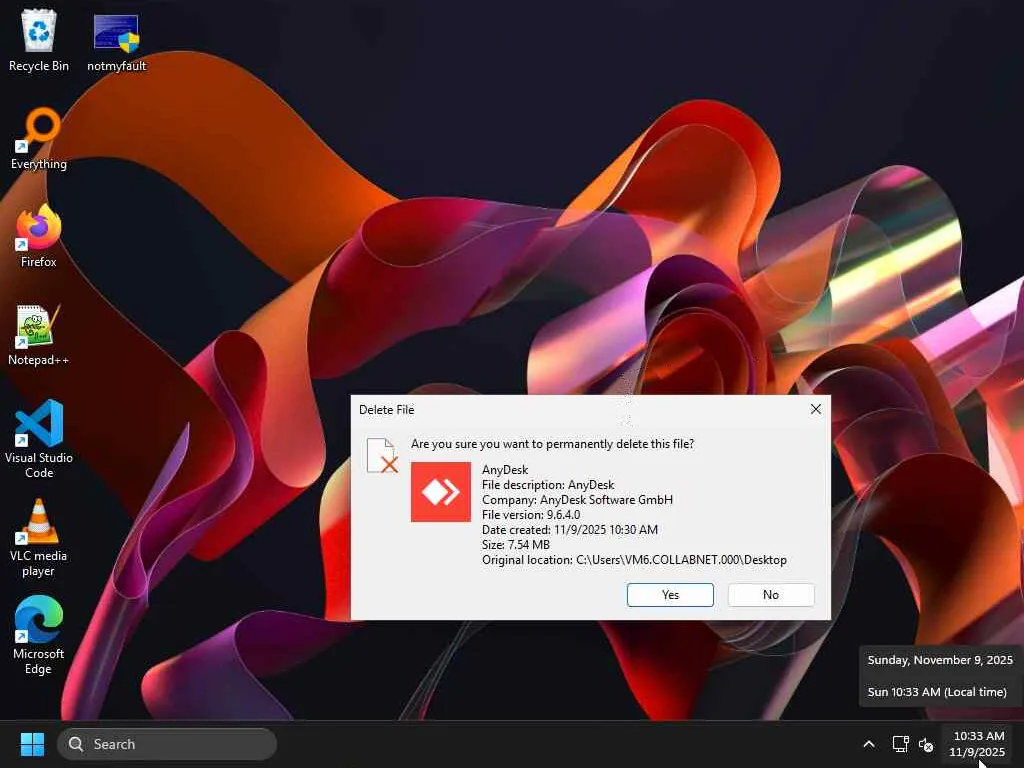Click the Delete File dialog title

(x=387, y=409)
